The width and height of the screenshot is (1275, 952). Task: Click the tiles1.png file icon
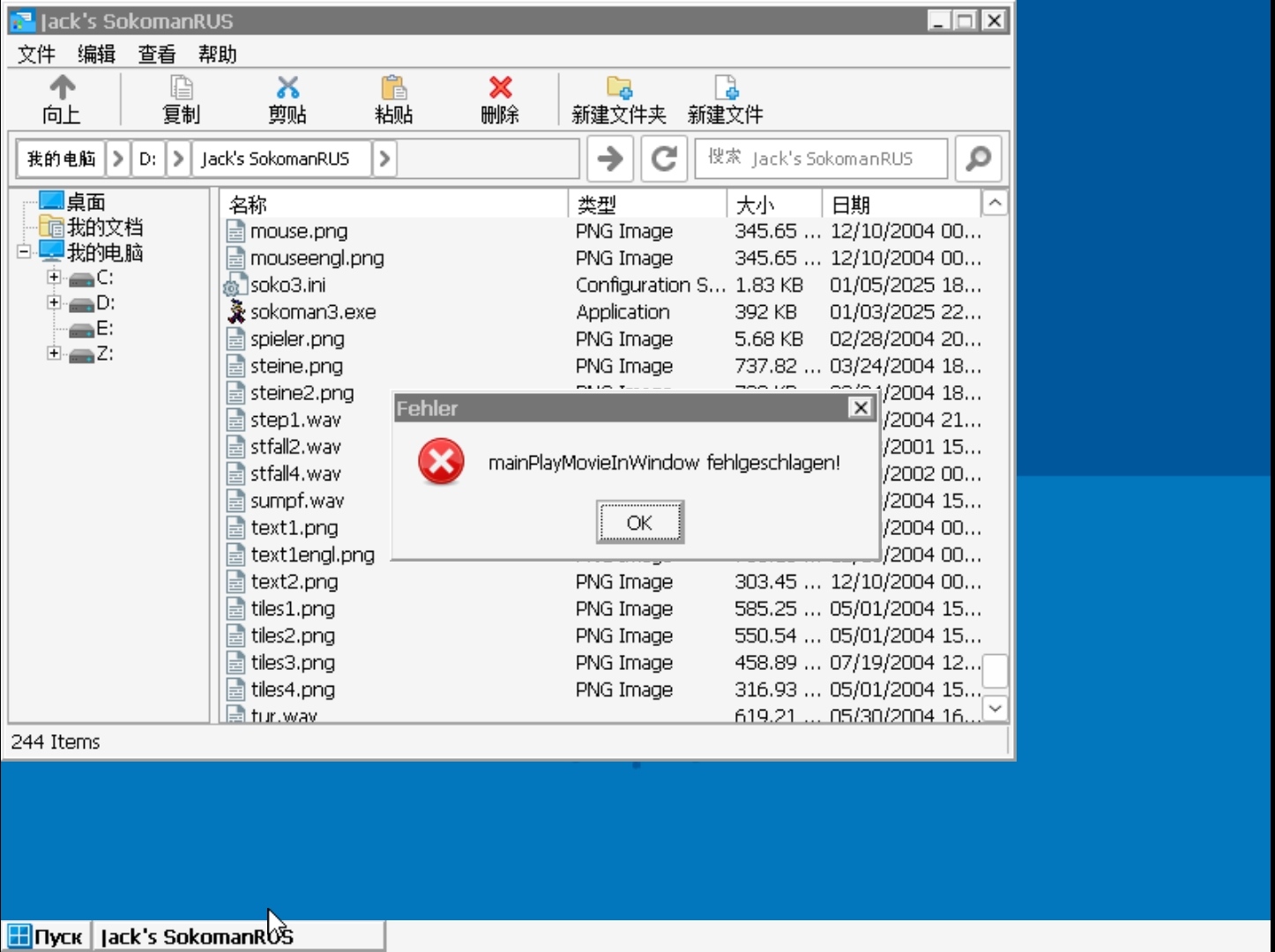click(235, 609)
